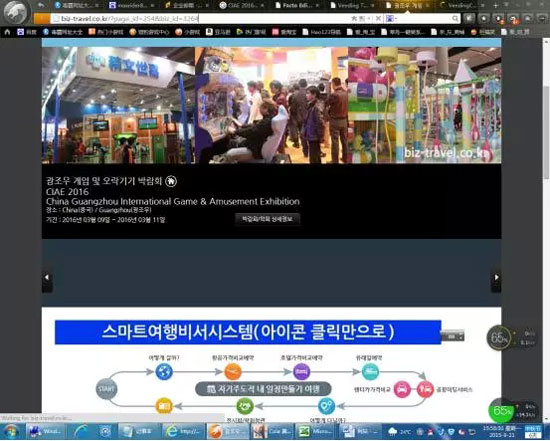Switch to the Facto browser tab
The width and height of the screenshot is (550, 441).
point(297,5)
